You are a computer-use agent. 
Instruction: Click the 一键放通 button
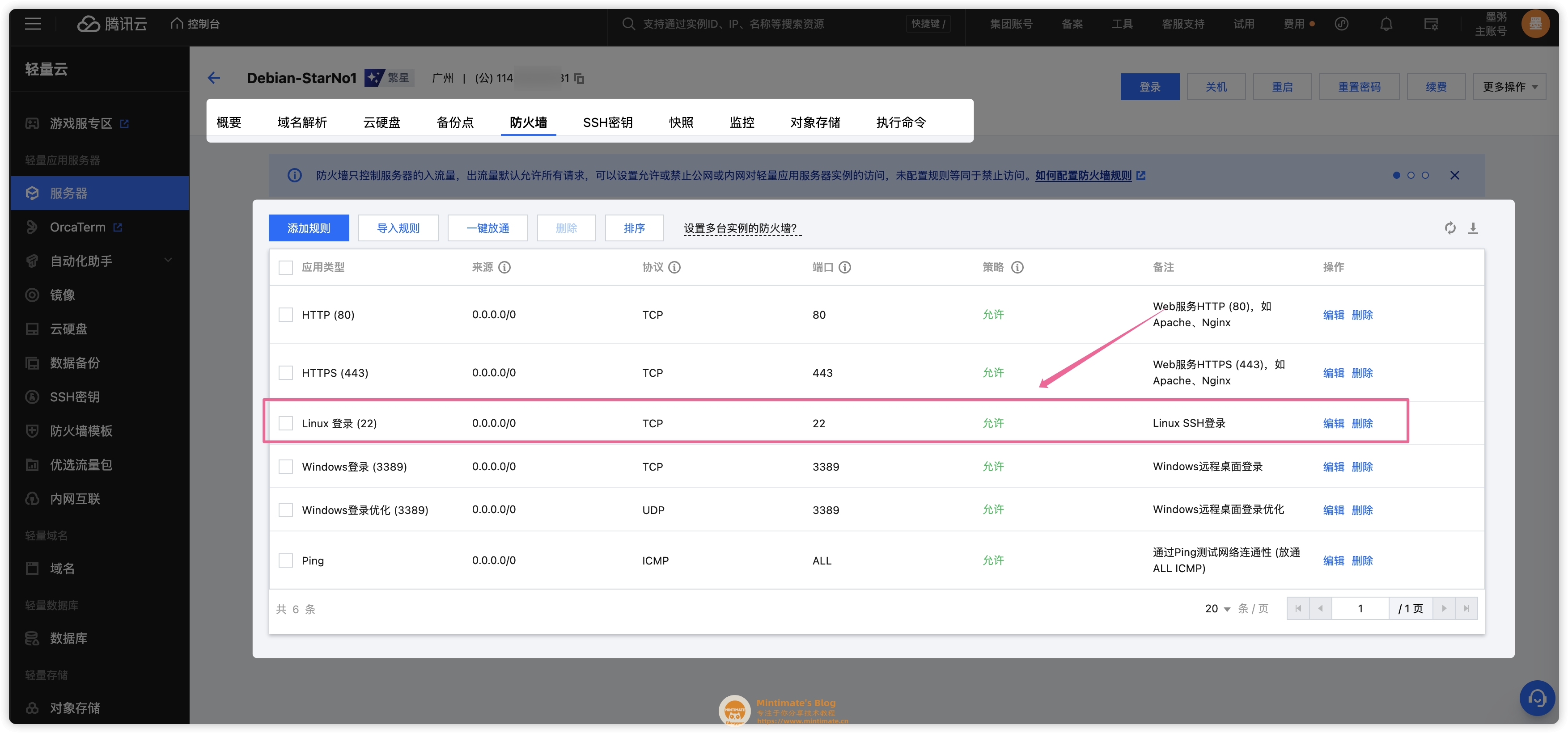(487, 228)
